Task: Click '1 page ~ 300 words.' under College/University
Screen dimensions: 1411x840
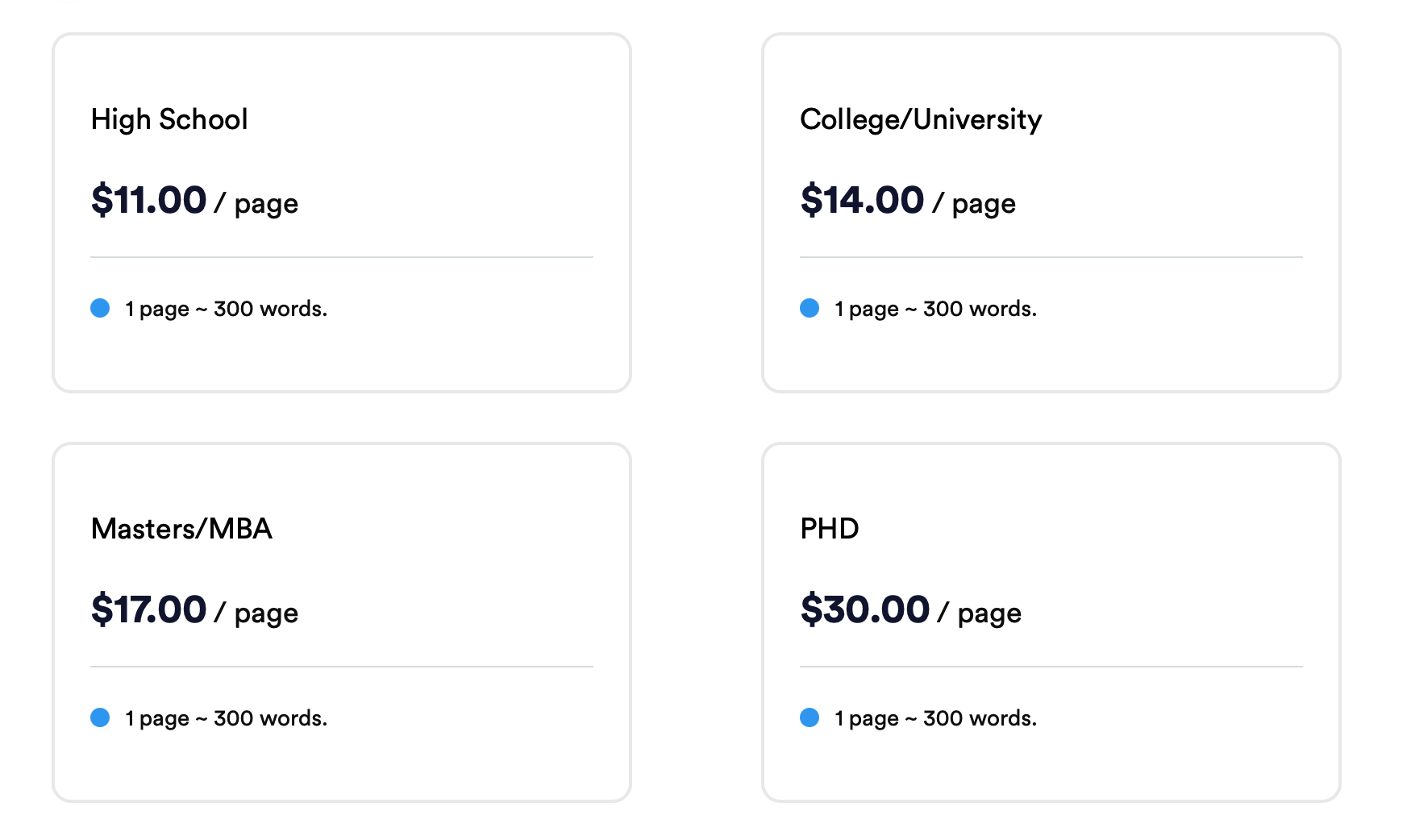Action: click(x=936, y=310)
